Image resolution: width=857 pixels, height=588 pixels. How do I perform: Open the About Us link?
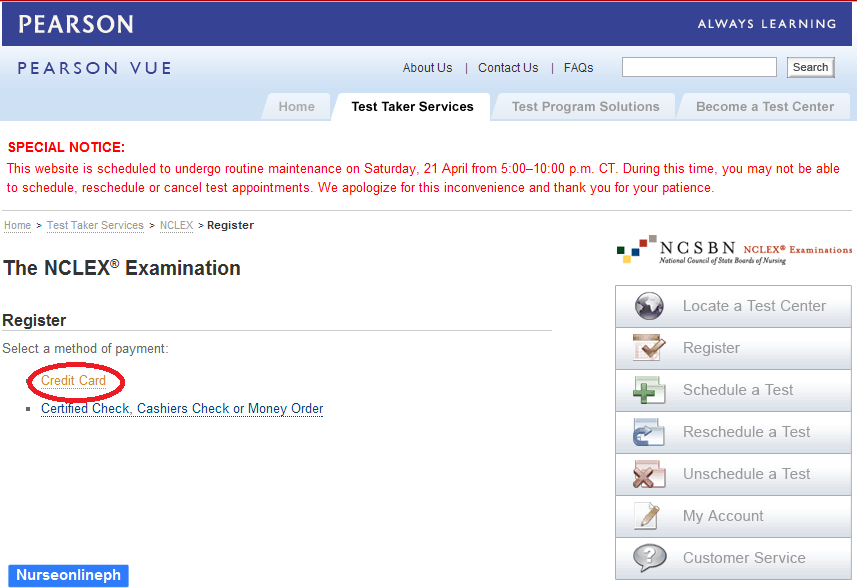[427, 68]
